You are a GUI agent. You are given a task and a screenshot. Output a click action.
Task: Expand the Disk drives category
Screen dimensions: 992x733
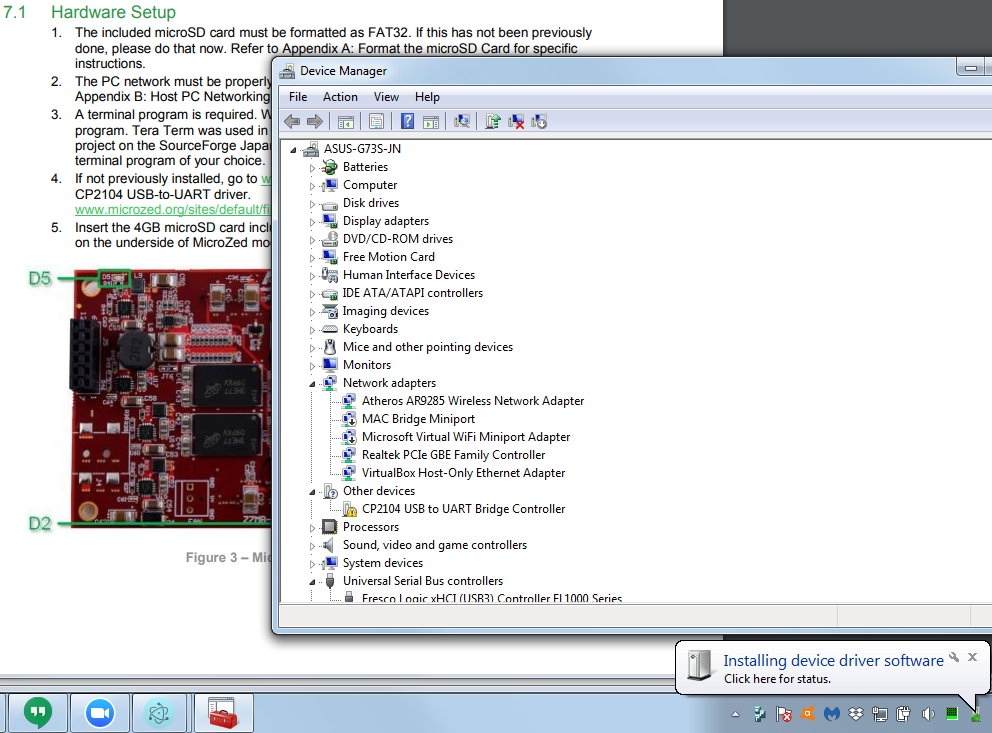[312, 204]
